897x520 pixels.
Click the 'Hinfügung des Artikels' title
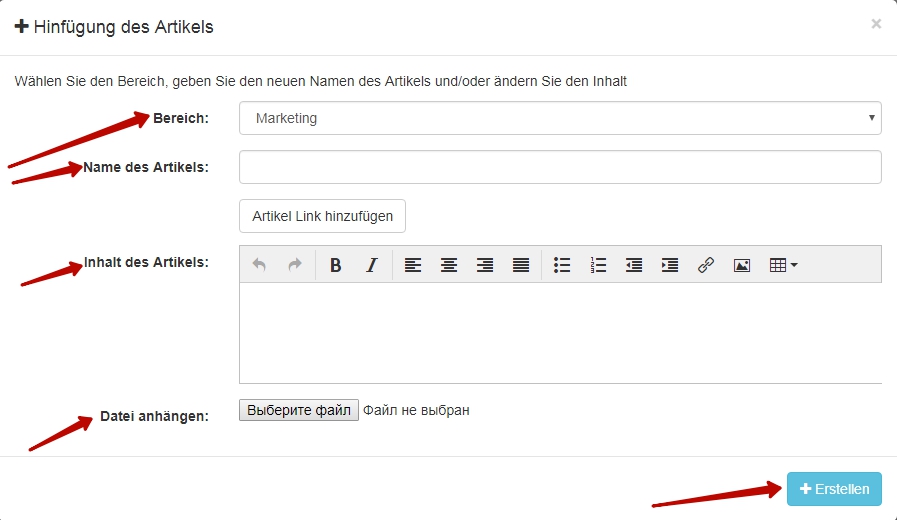point(124,27)
